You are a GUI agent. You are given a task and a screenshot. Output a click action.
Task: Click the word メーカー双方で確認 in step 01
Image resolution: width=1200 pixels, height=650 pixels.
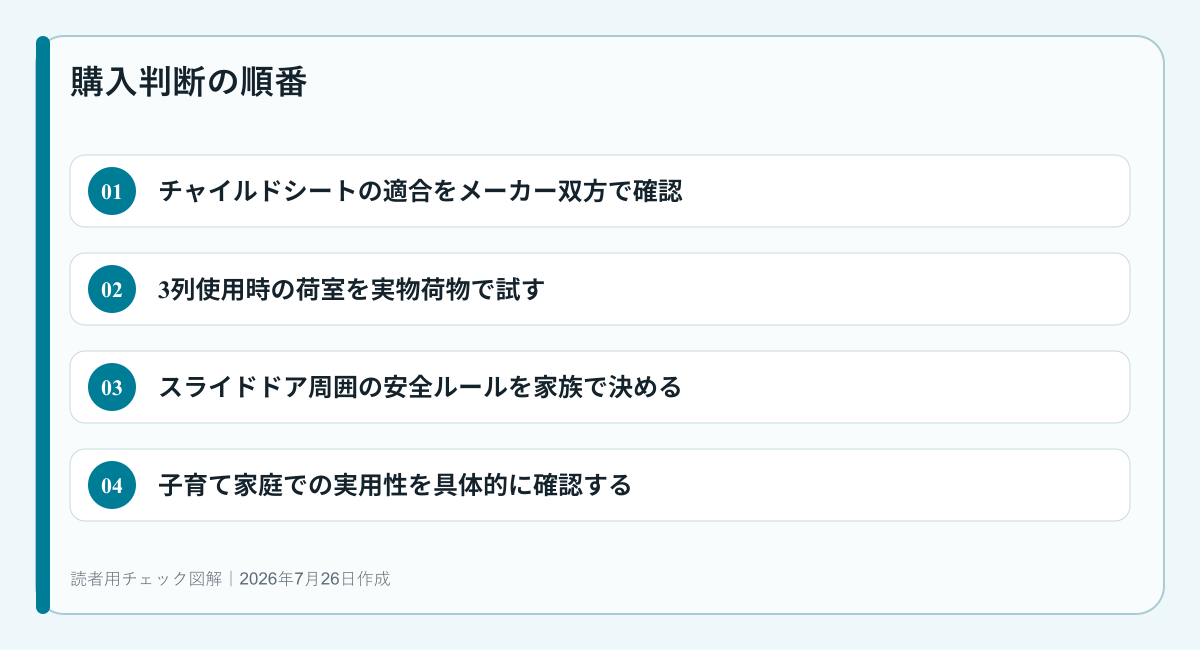coord(570,191)
